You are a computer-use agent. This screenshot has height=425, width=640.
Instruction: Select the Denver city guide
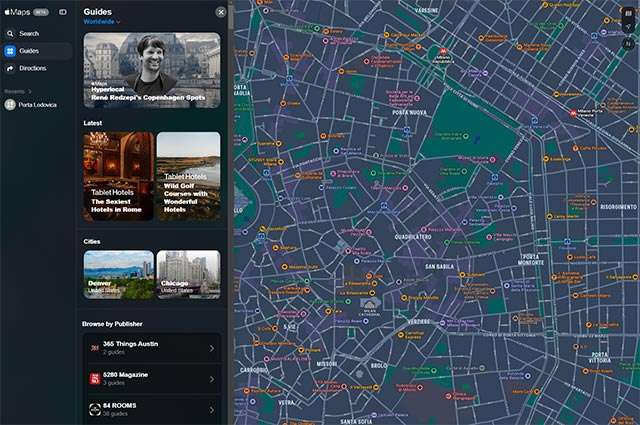[x=118, y=274]
